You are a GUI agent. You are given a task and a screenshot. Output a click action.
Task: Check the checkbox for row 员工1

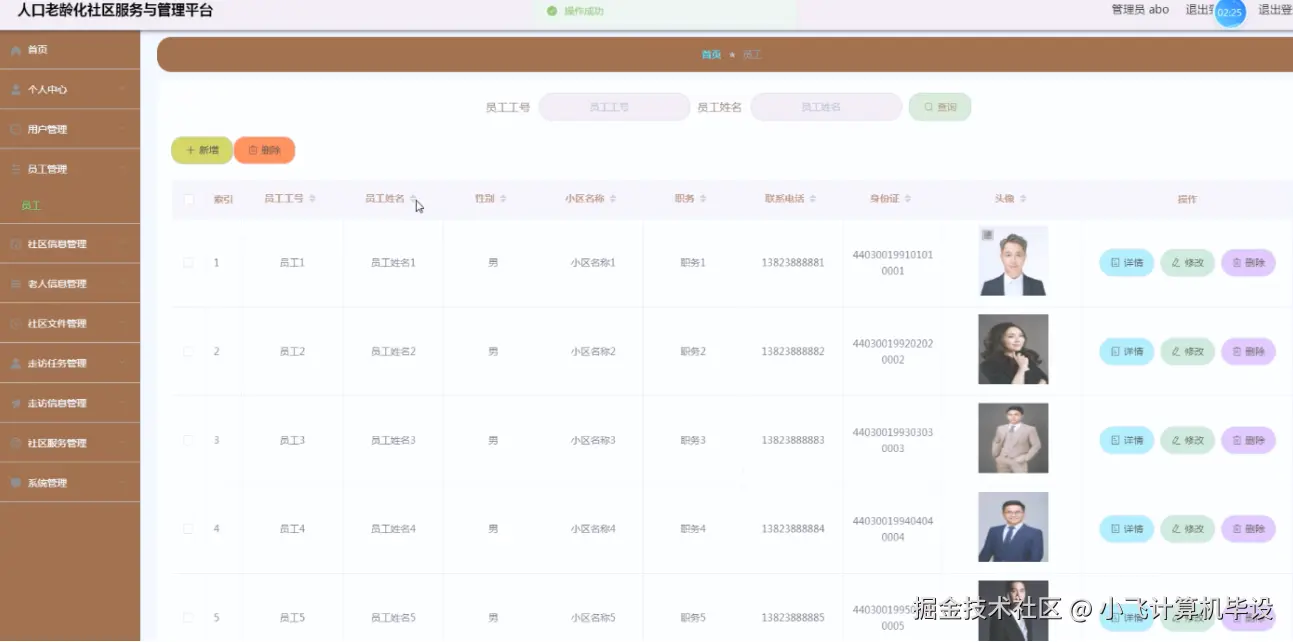(188, 263)
